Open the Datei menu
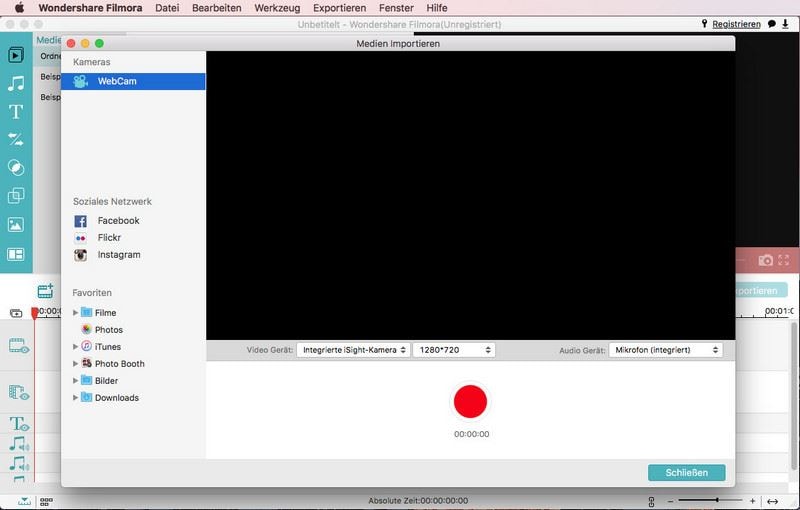The image size is (800, 510). [x=167, y=8]
